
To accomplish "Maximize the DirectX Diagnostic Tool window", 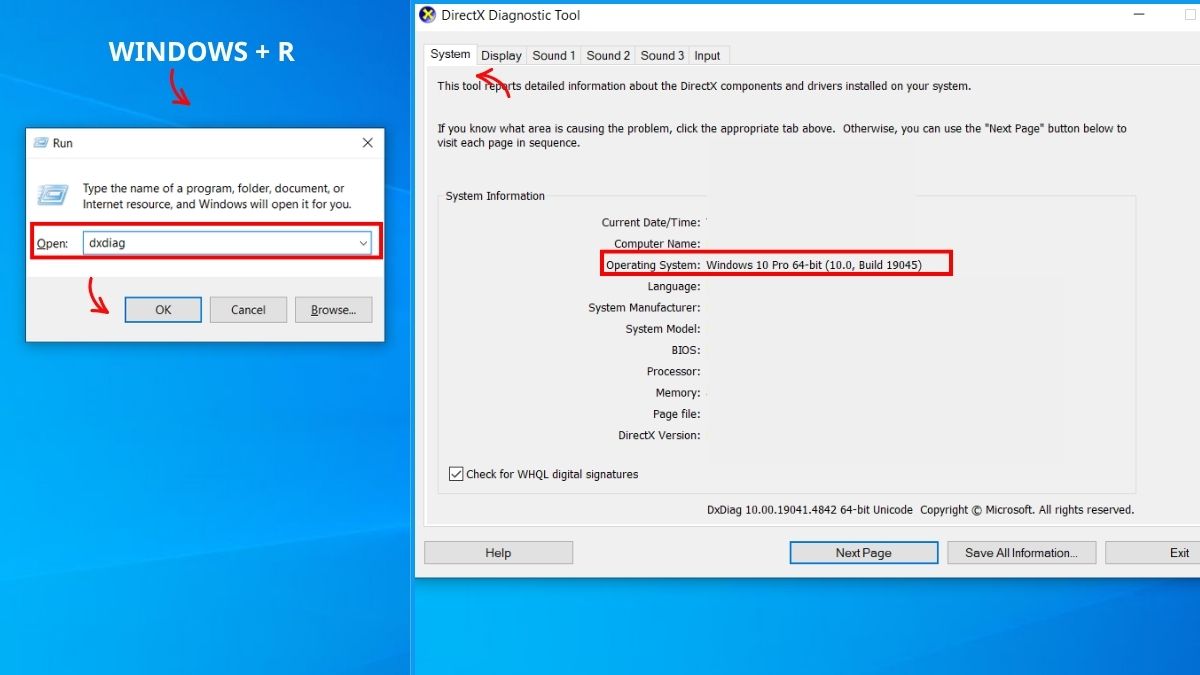I will [x=1190, y=15].
